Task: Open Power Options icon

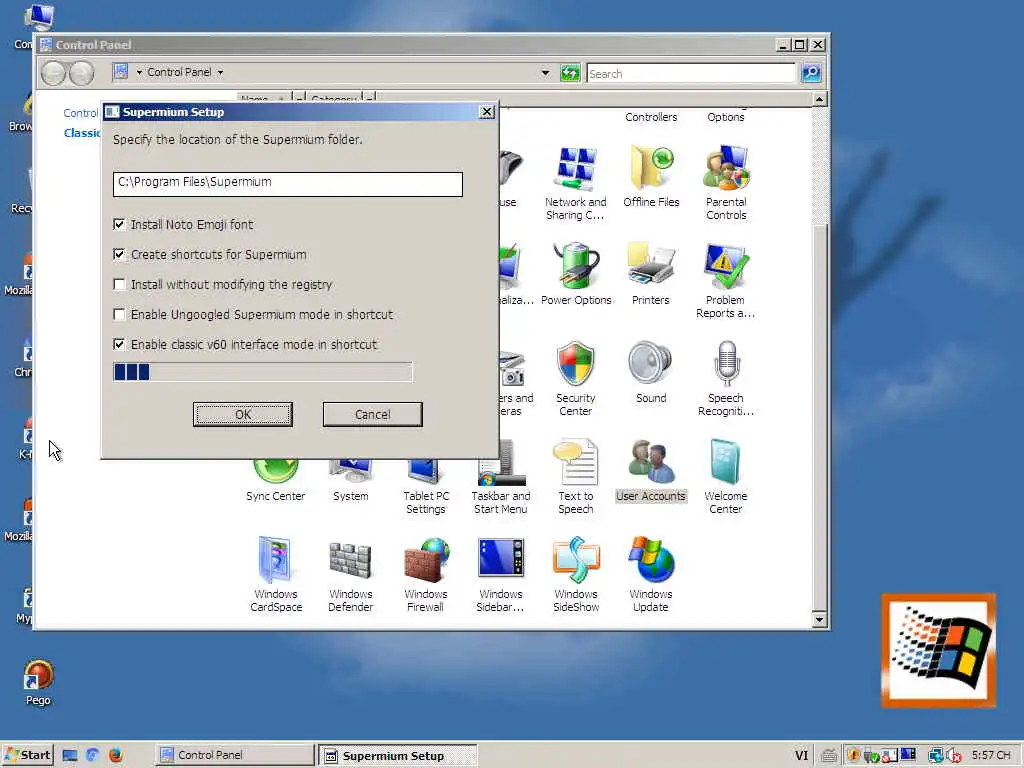Action: click(575, 266)
